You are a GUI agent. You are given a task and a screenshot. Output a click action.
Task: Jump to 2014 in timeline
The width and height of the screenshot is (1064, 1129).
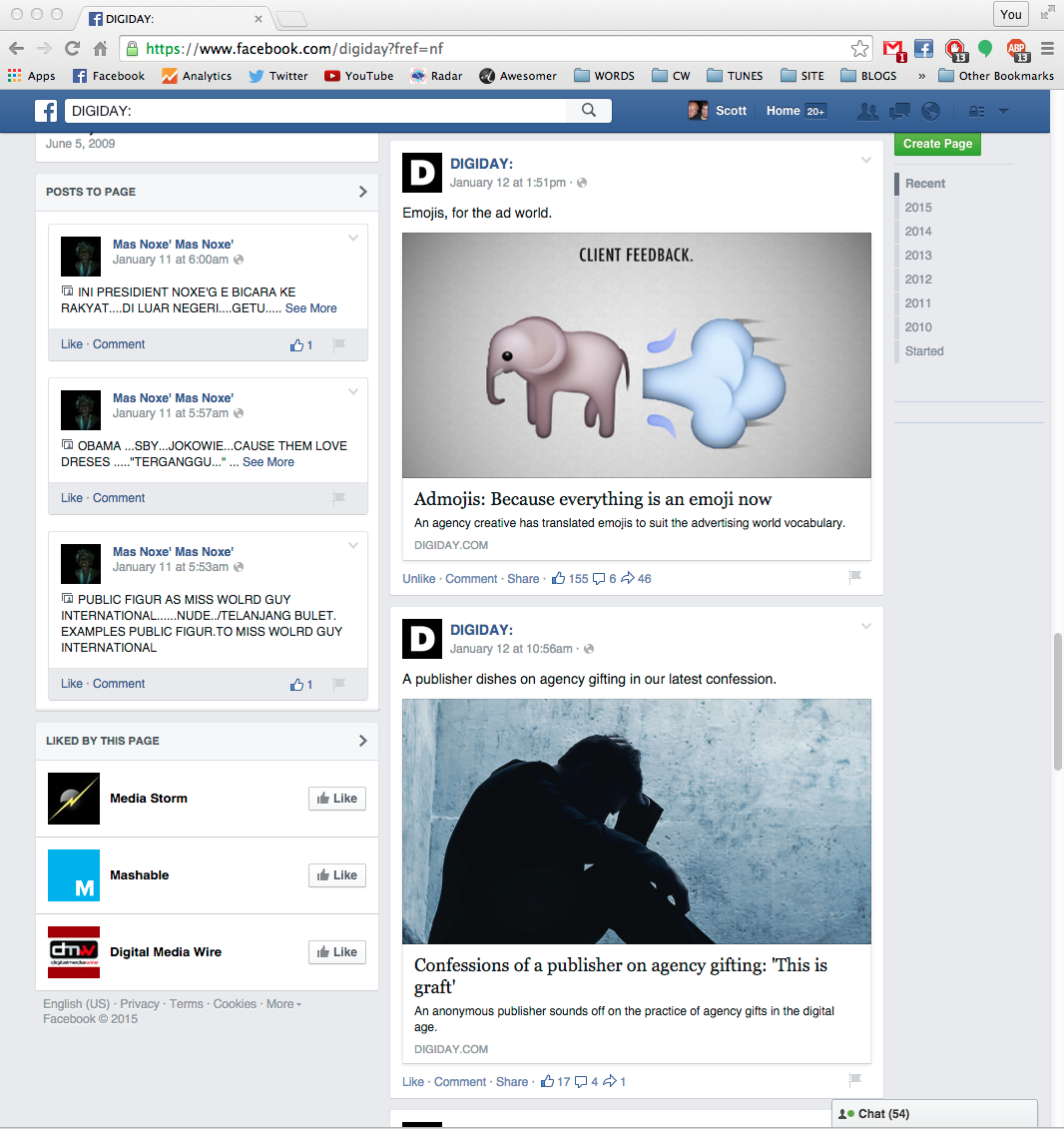(x=918, y=232)
